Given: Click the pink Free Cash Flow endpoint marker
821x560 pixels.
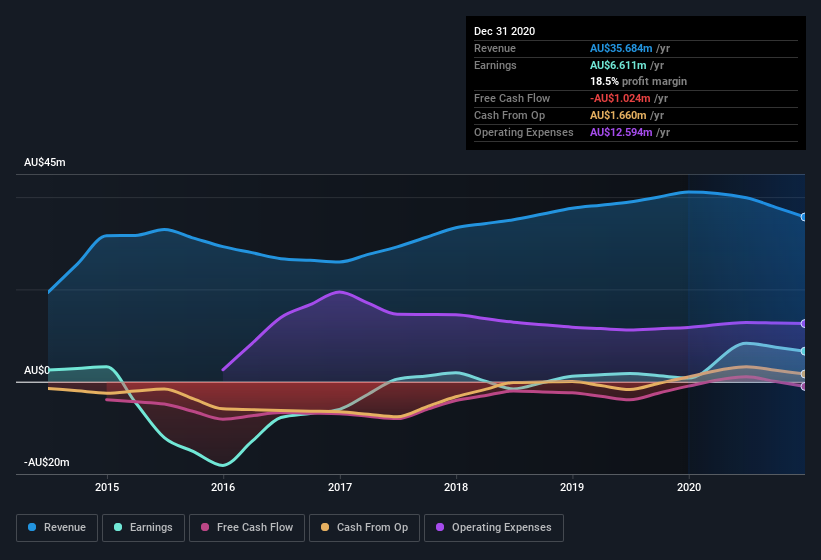Looking at the screenshot, I should coord(804,387).
